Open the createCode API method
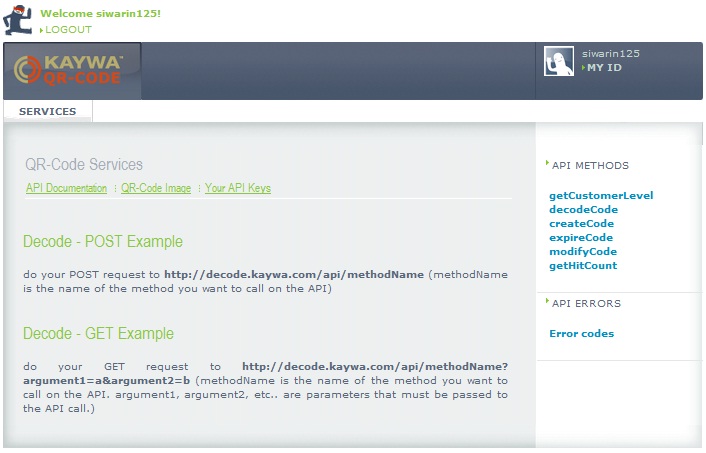 (x=581, y=223)
